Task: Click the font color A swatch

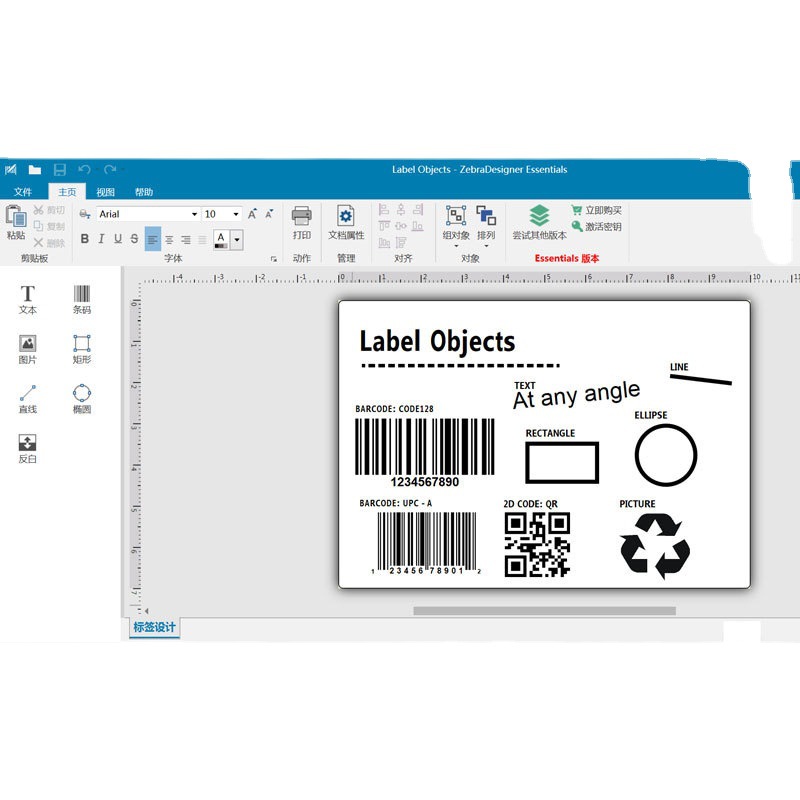Action: click(x=221, y=239)
